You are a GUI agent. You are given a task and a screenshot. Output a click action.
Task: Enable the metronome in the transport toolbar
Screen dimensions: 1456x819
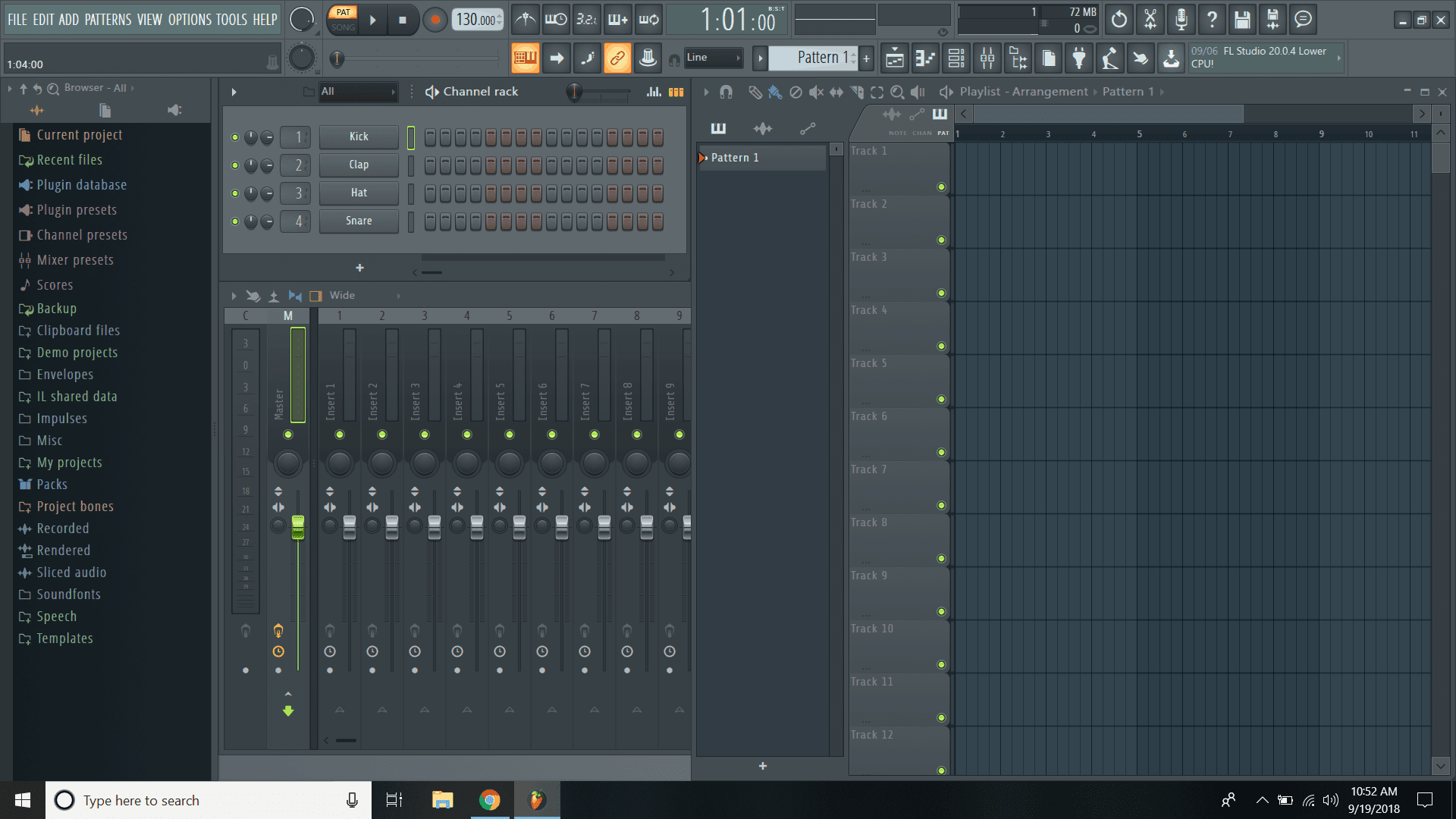pos(525,20)
